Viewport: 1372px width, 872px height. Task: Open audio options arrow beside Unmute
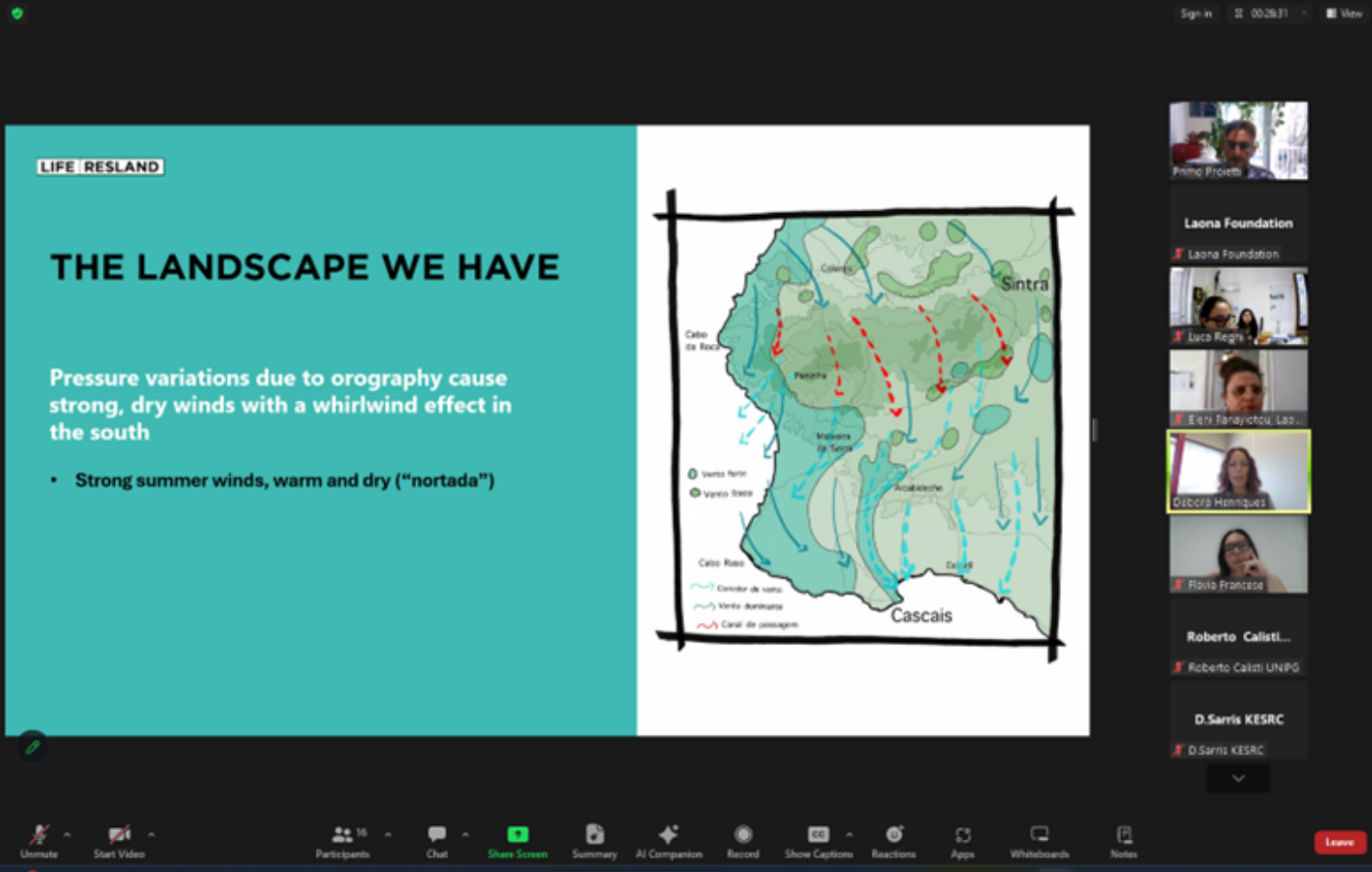point(67,834)
